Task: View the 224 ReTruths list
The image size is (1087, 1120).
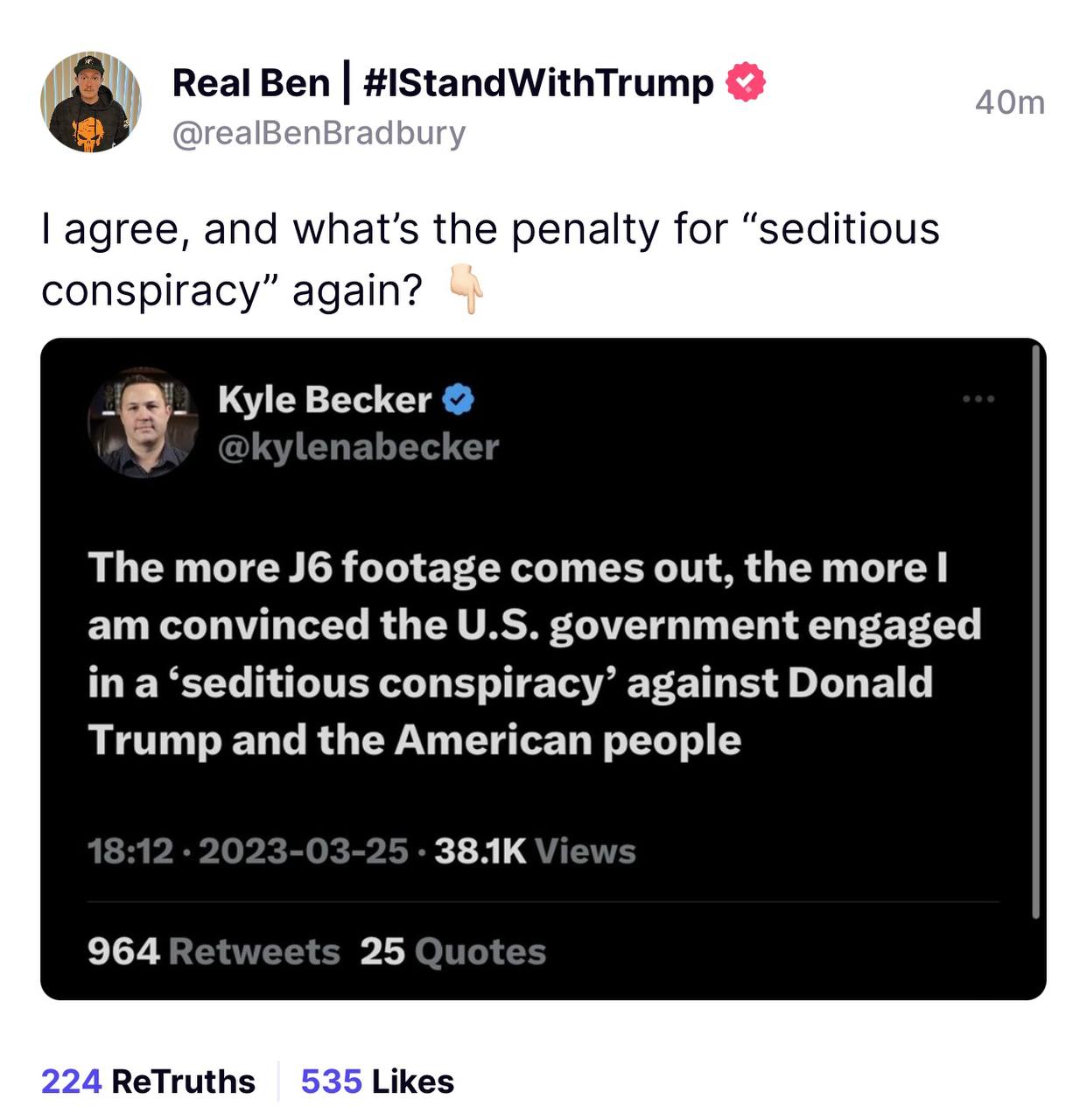Action: click(x=148, y=1081)
